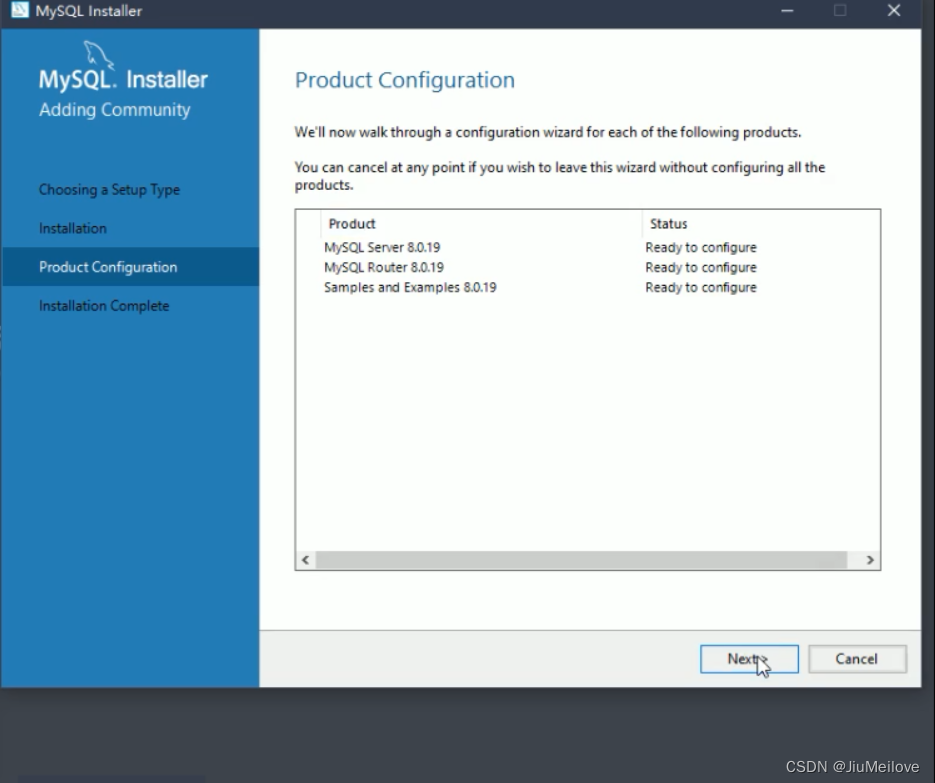Click the MySQL dolphin logo
Screen dimensions: 935x783
tap(98, 54)
